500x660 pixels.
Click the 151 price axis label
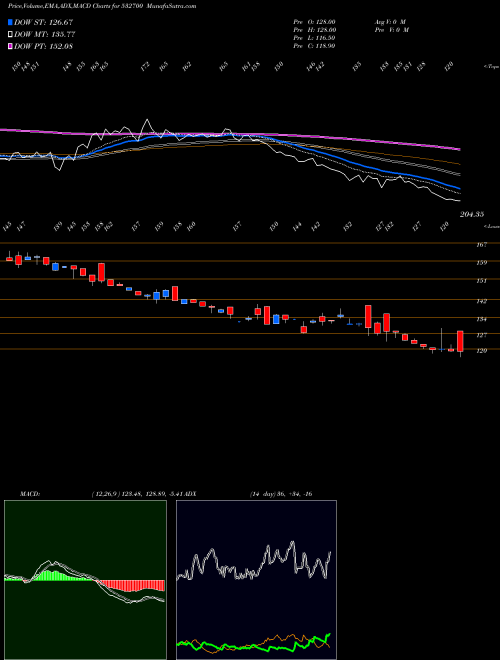[x=482, y=281]
